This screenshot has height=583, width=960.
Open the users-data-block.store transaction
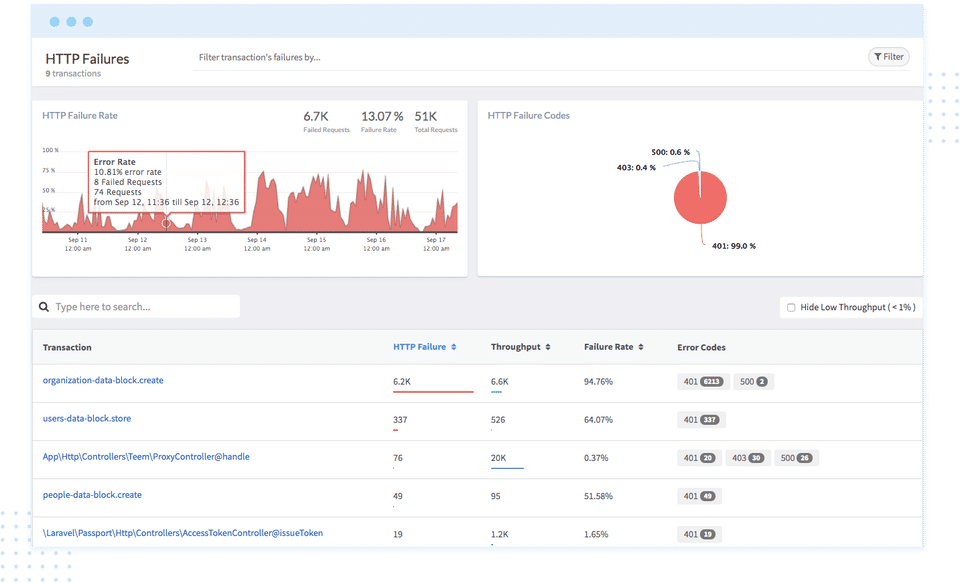coord(87,419)
